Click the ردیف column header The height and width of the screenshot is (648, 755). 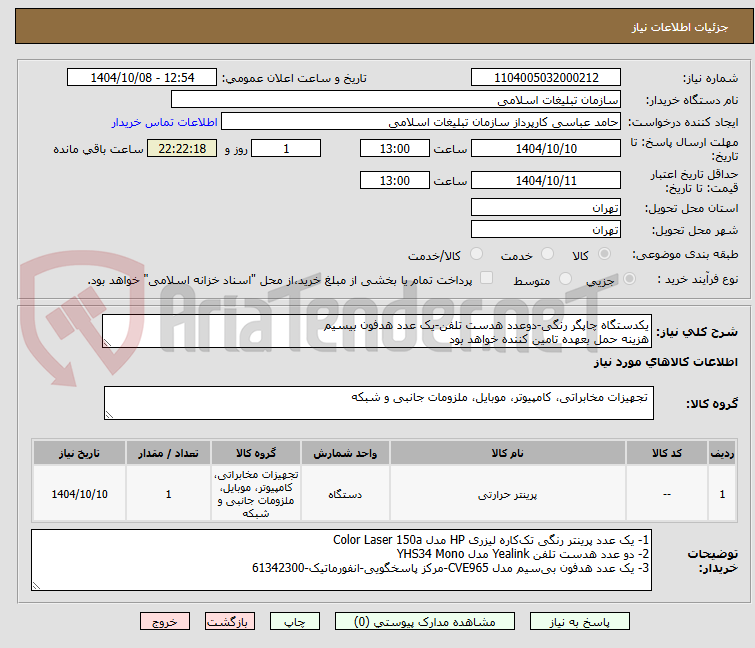tap(722, 453)
